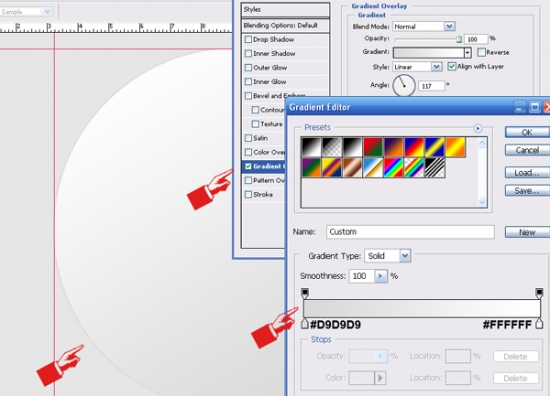Open the Smoothness slider arrow
The image size is (550, 396).
381,276
